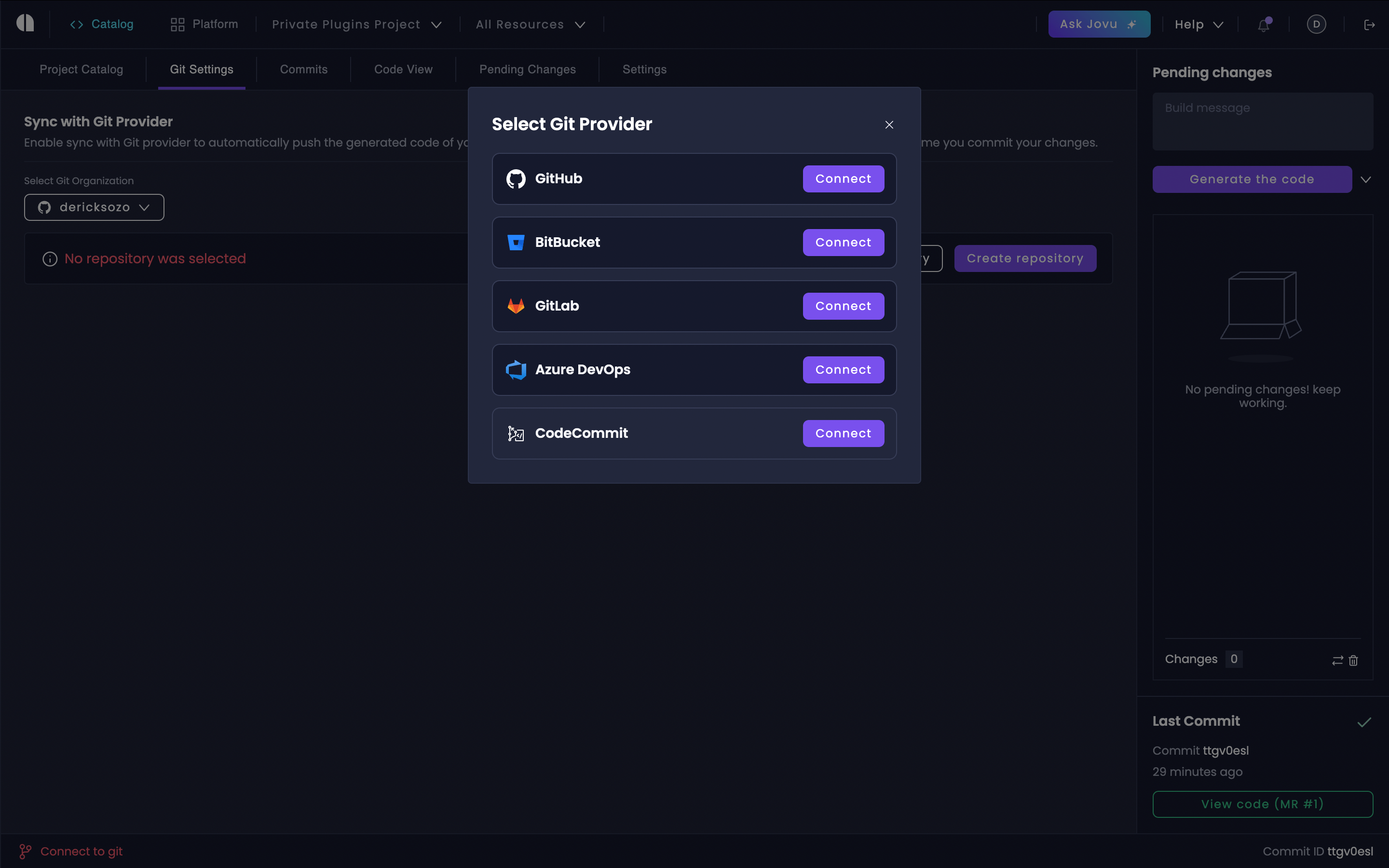Focus the Build message input field
Image resolution: width=1389 pixels, height=868 pixels.
[x=1262, y=122]
